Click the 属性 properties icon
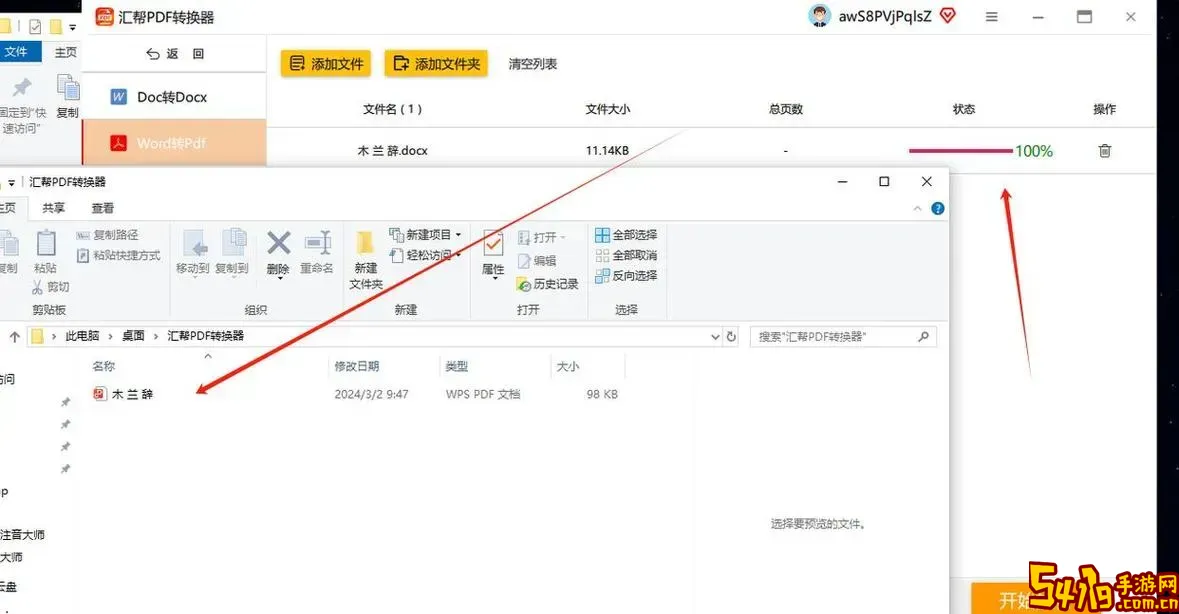The height and width of the screenshot is (614, 1179). [493, 244]
